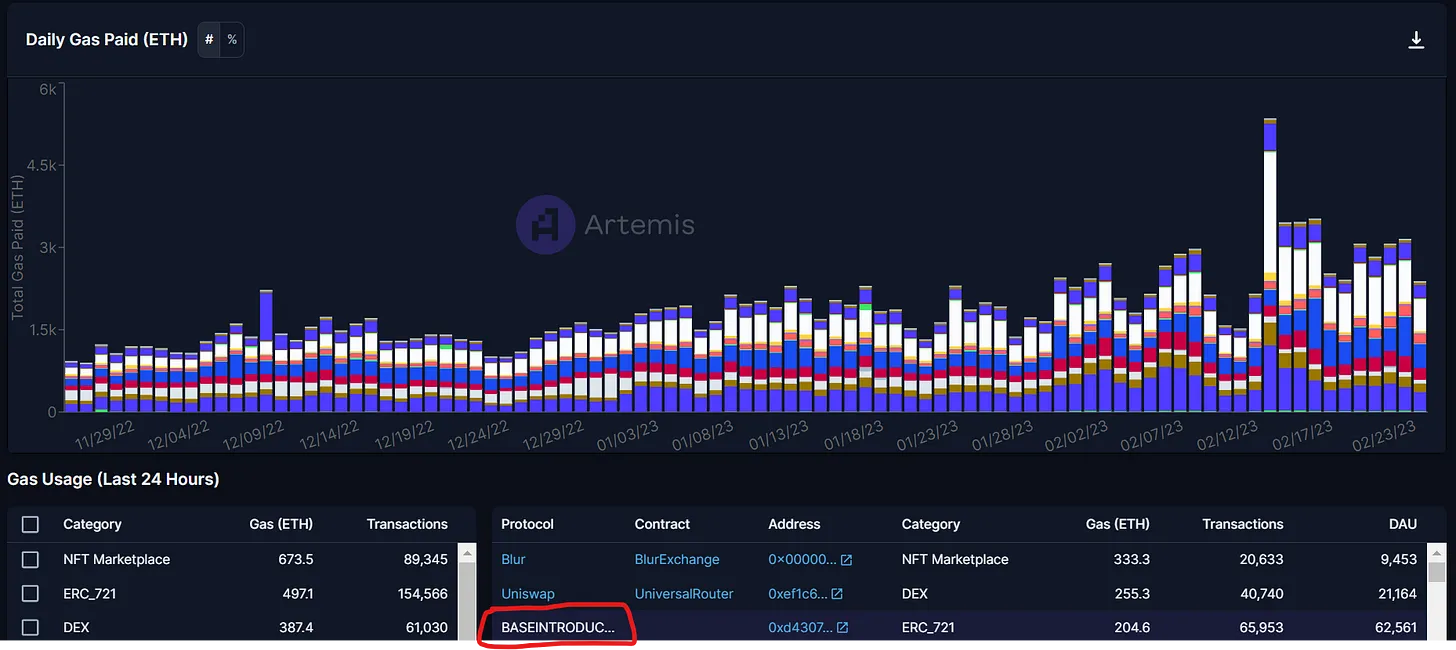Image resolution: width=1456 pixels, height=650 pixels.
Task: Click scroll-up arrow of category table scrollbar
Action: [x=466, y=552]
